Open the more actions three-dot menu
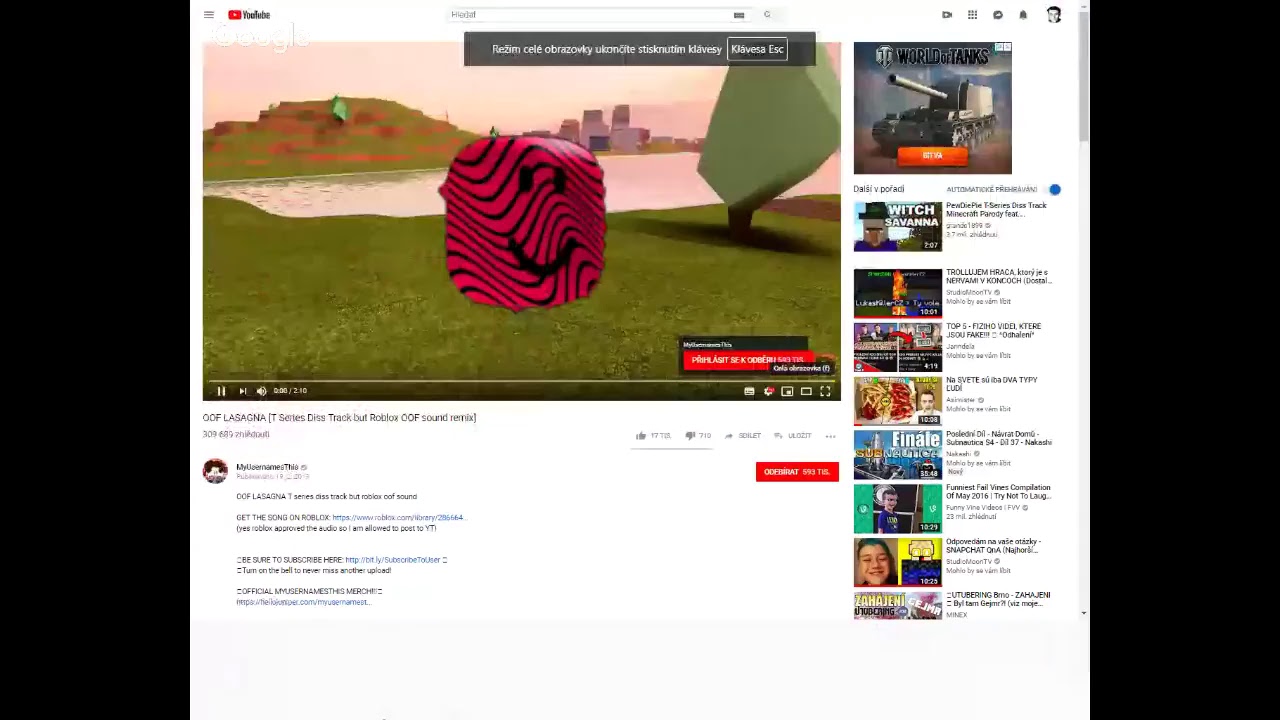The height and width of the screenshot is (720, 1280). tap(830, 436)
